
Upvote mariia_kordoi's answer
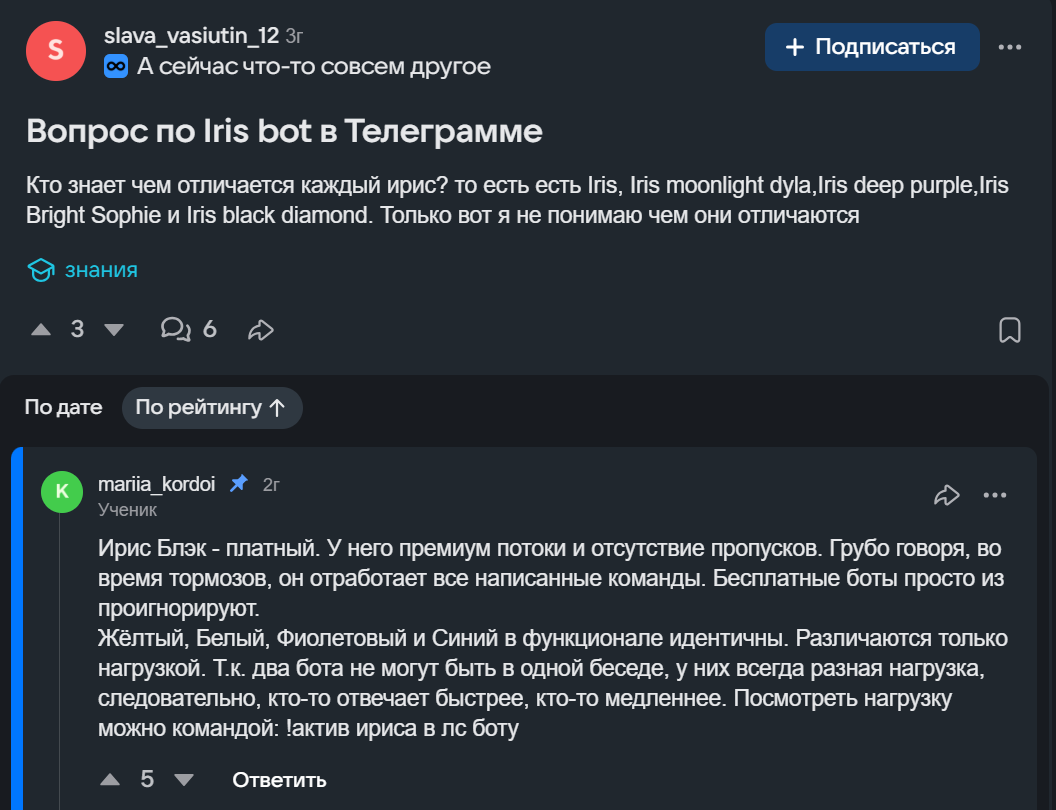[110, 780]
